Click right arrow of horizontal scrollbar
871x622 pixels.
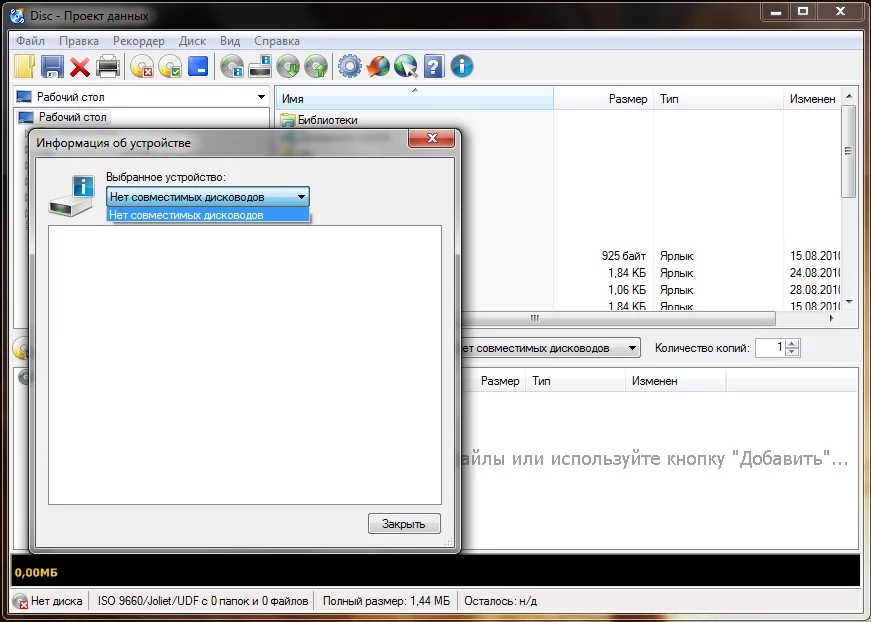pos(832,318)
